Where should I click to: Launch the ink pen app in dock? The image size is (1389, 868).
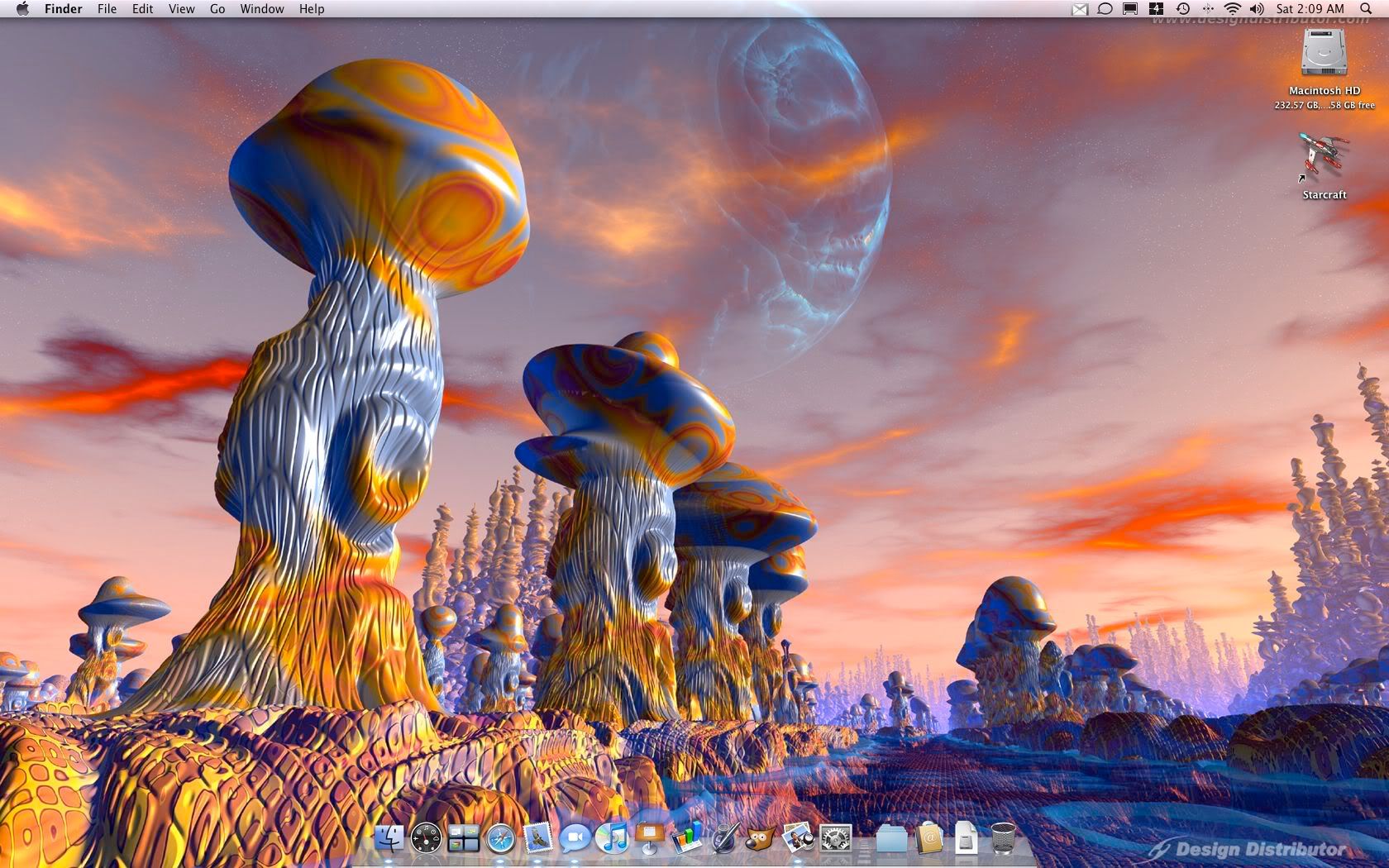[x=724, y=838]
